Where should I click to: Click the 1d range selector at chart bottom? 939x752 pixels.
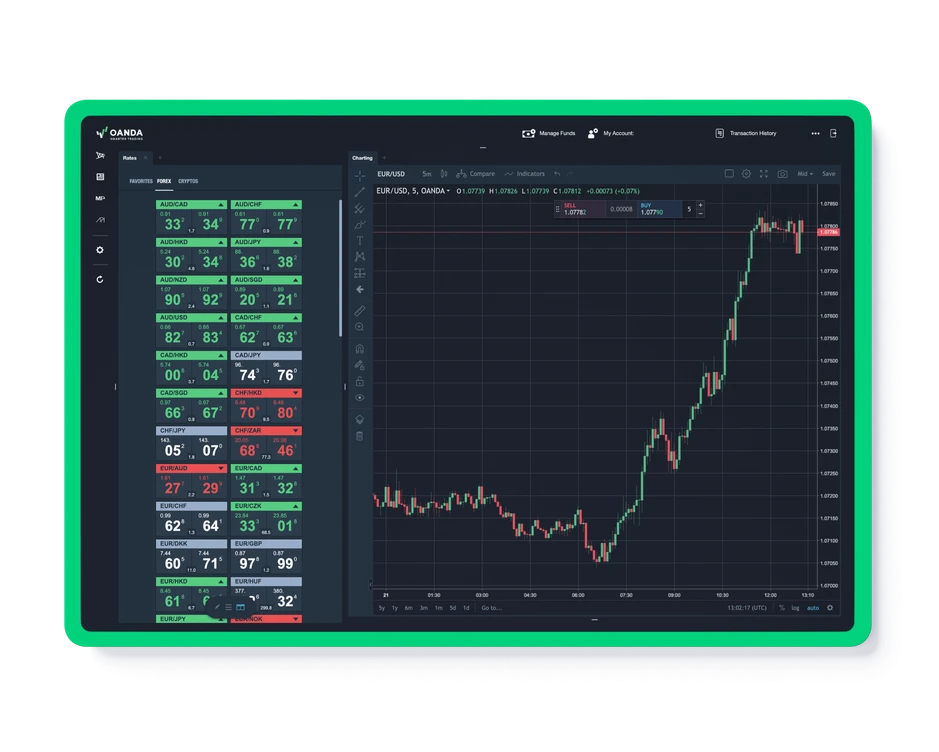(465, 608)
